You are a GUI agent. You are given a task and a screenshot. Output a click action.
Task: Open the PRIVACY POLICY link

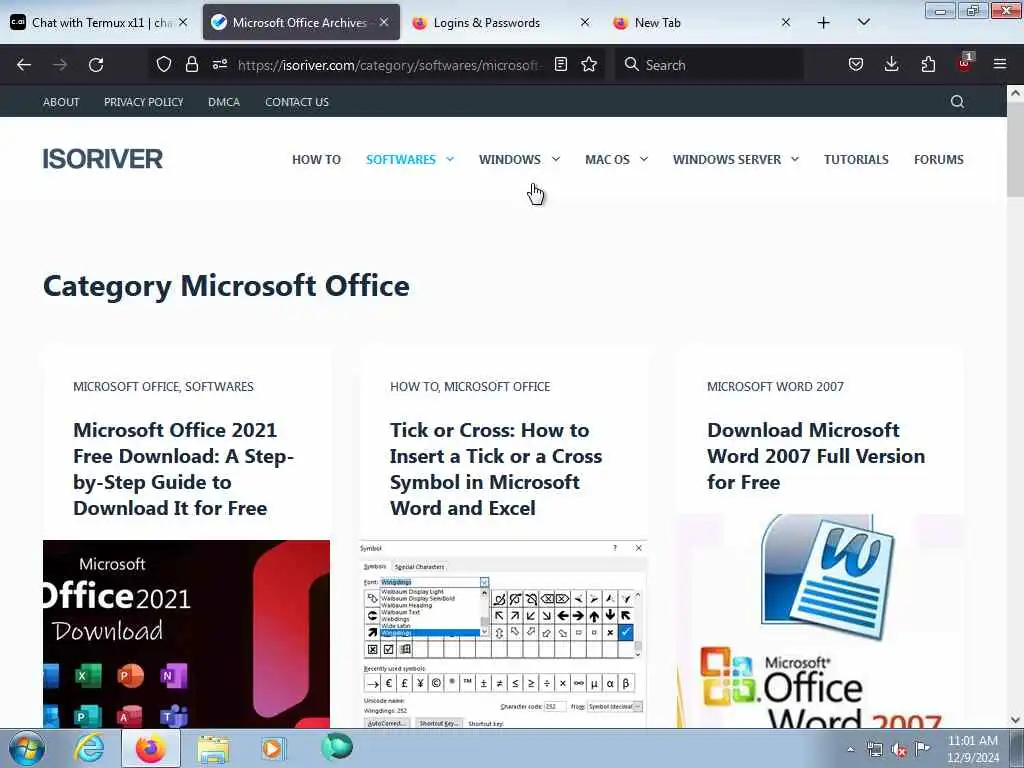(x=144, y=102)
